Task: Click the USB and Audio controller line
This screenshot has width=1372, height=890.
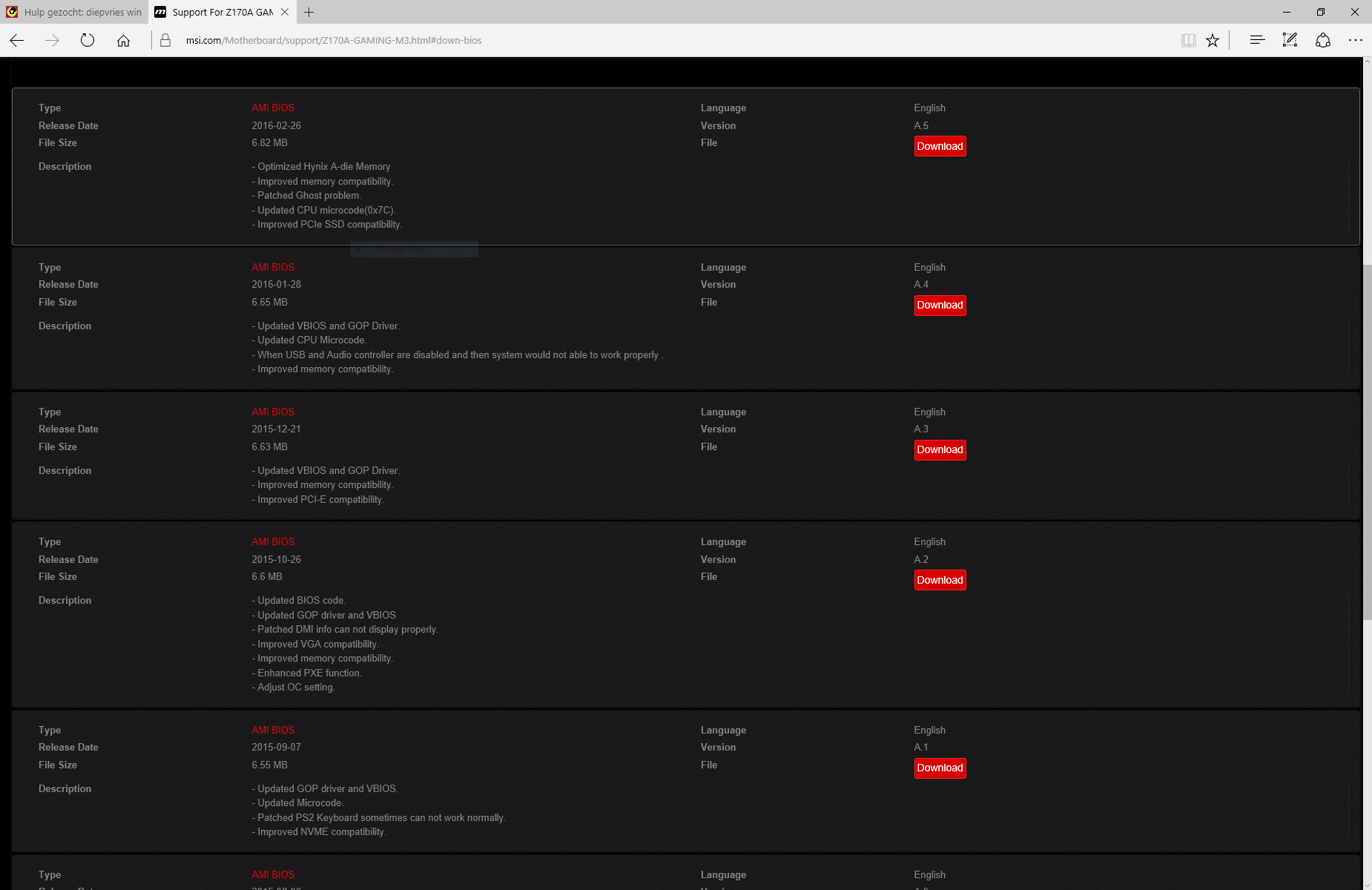Action: coord(458,355)
